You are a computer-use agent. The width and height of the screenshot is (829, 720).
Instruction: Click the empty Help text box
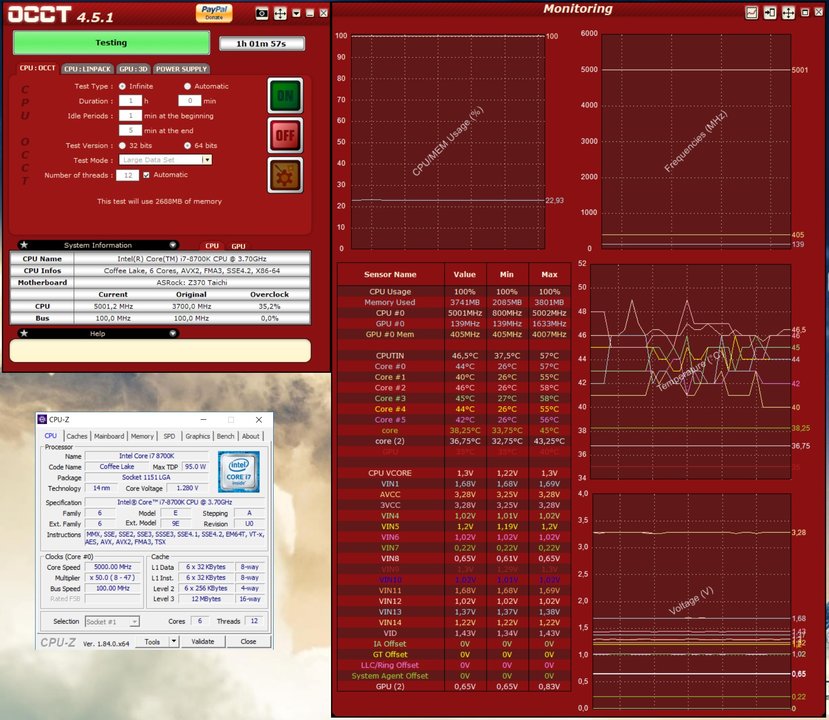pos(160,351)
